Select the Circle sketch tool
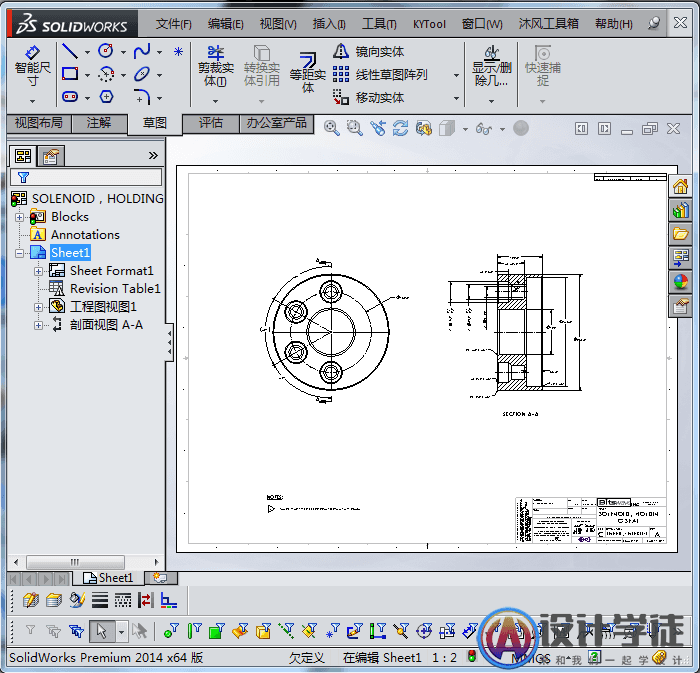700x673 pixels. 106,51
